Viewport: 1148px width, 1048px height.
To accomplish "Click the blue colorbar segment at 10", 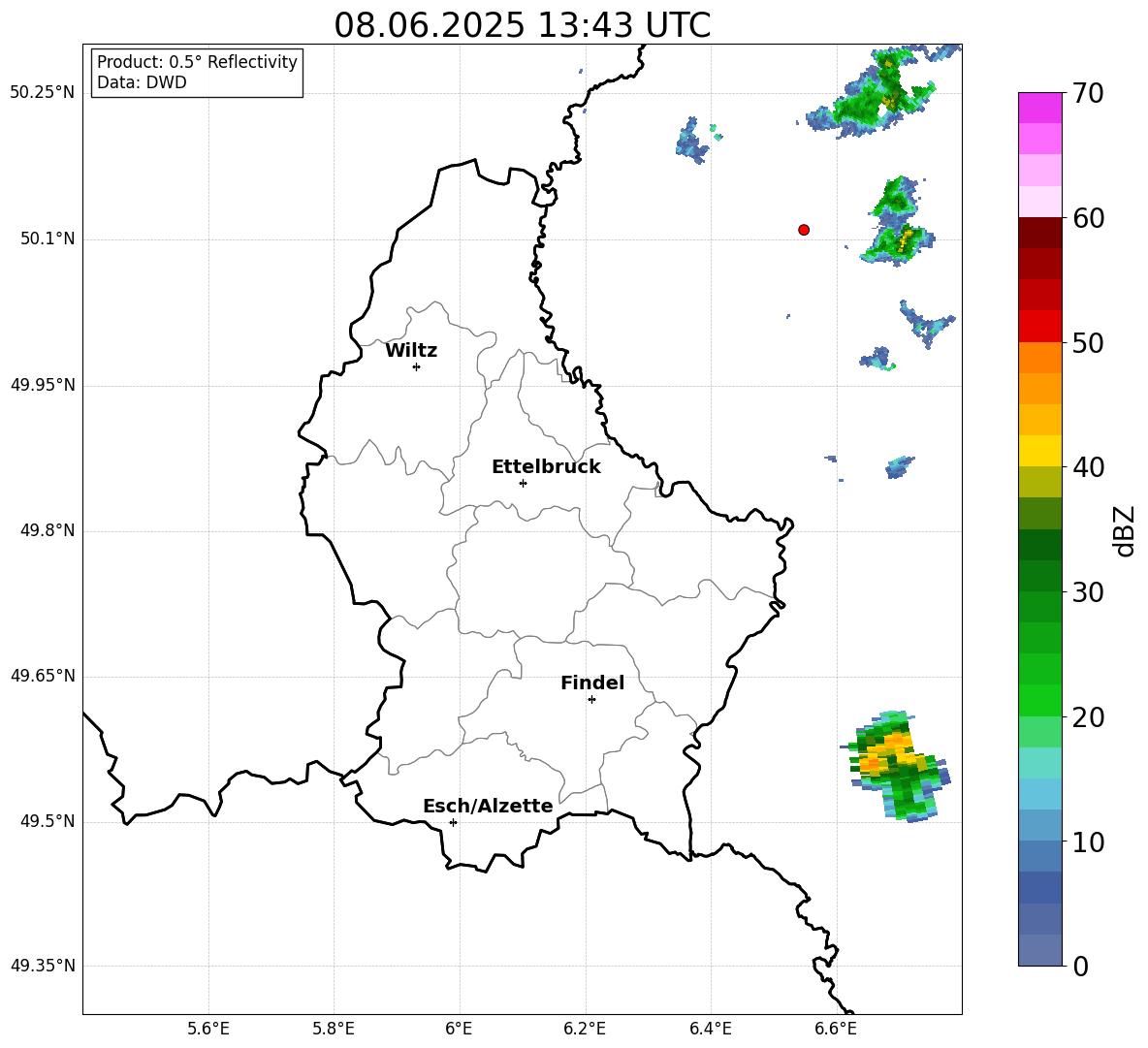I will click(1040, 856).
